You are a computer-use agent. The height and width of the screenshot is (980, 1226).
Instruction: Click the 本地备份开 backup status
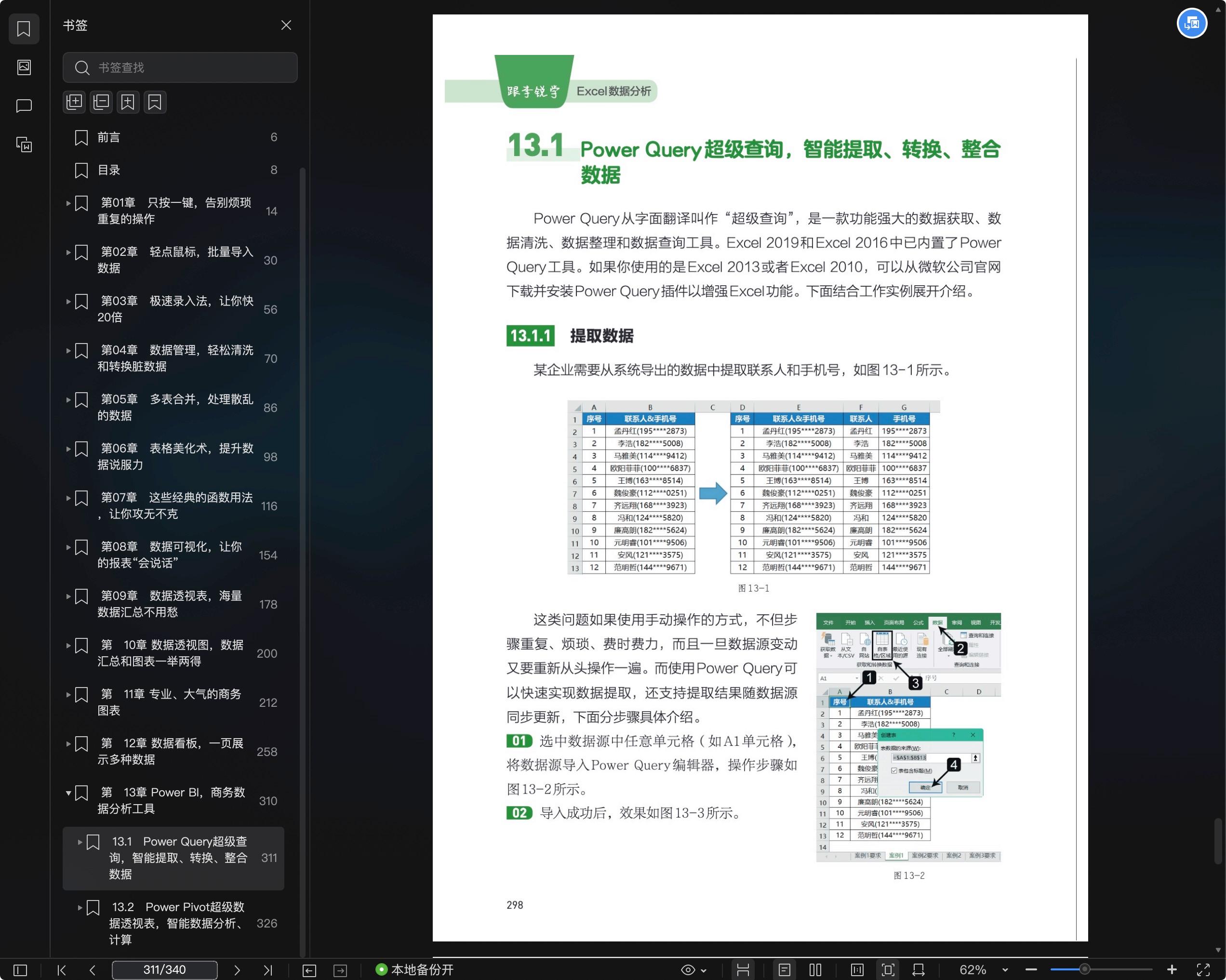click(x=414, y=970)
